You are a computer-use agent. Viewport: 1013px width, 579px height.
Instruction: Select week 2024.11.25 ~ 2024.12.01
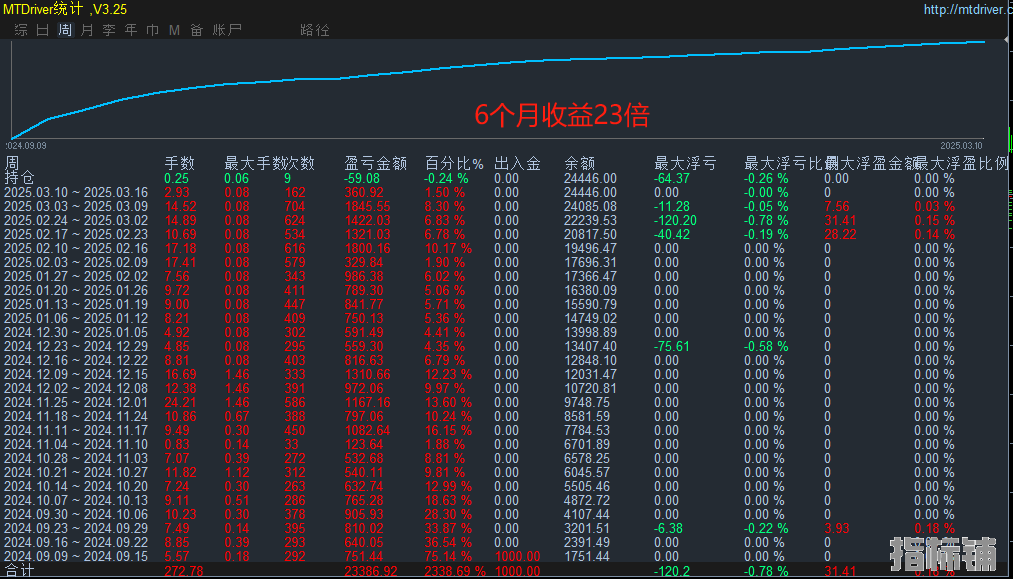click(76, 403)
